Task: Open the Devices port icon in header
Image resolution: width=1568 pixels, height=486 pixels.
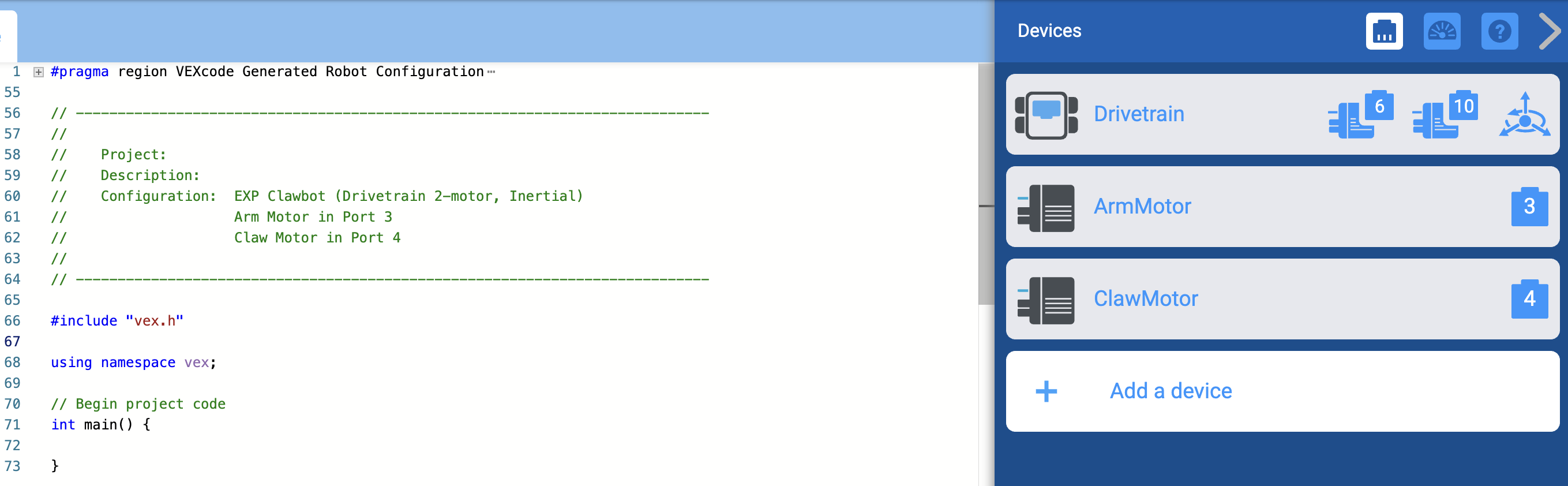Action: click(1383, 31)
